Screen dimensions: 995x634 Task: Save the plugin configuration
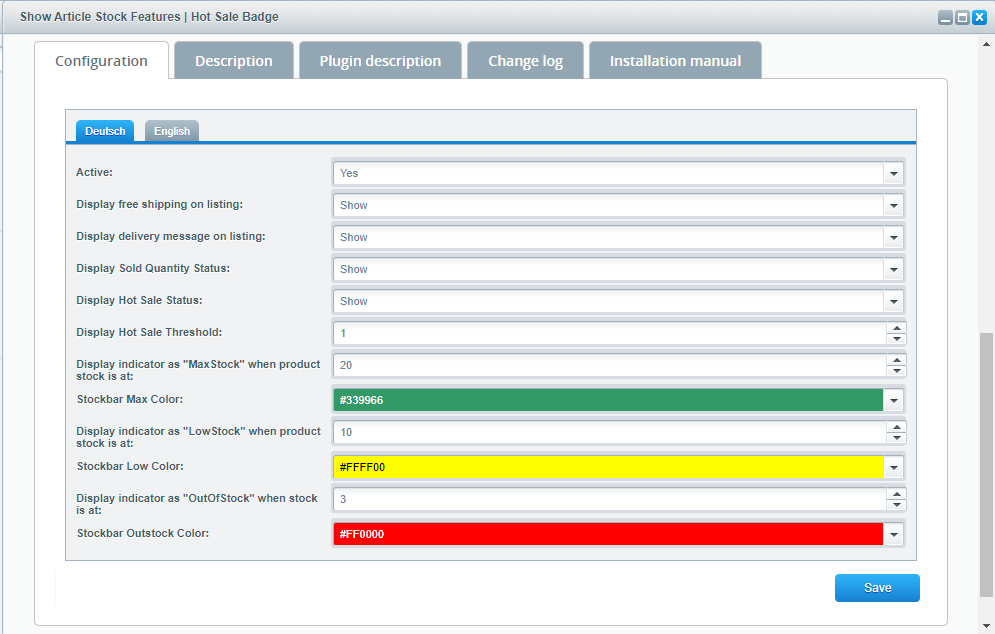point(877,588)
